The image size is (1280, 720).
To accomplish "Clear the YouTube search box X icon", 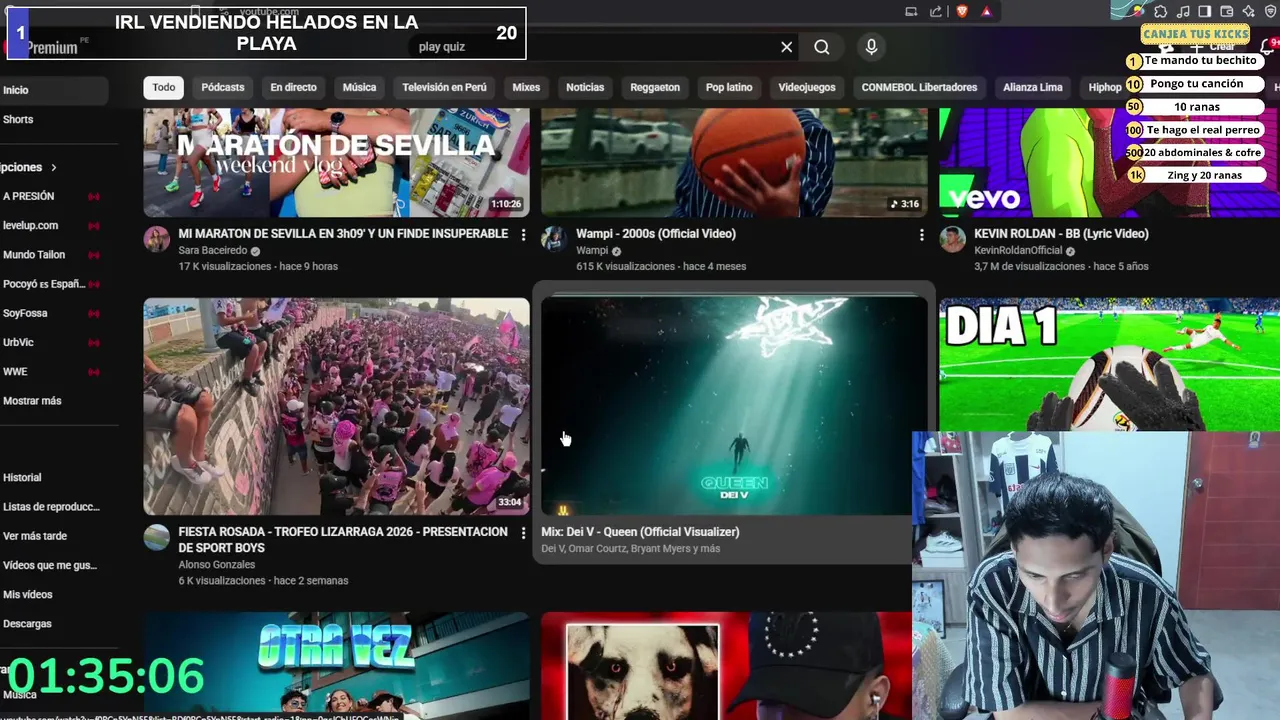I will pos(787,47).
